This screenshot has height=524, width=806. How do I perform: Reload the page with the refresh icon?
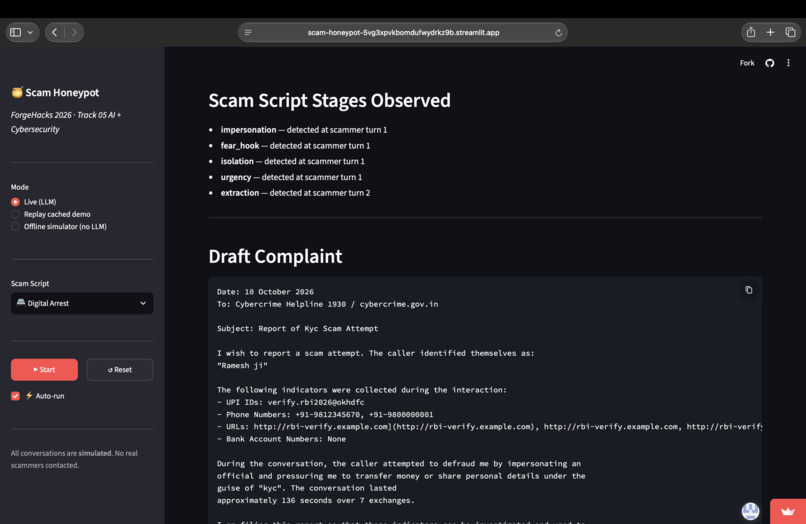558,32
